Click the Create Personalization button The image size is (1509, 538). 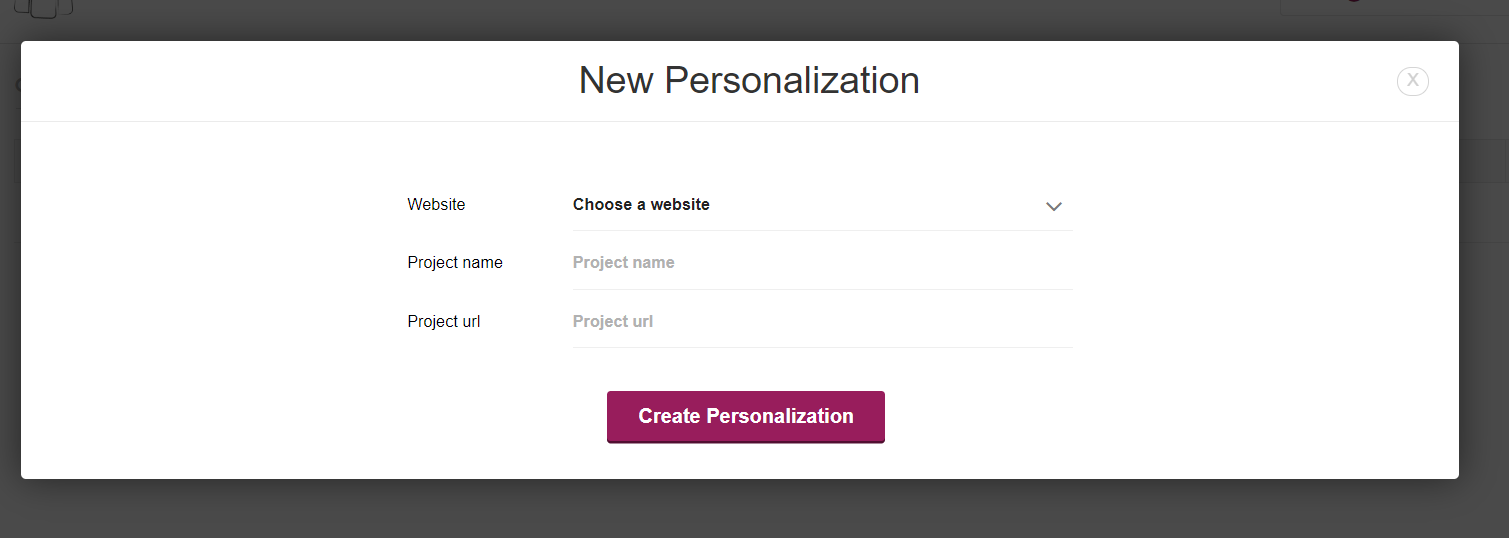[x=746, y=416]
